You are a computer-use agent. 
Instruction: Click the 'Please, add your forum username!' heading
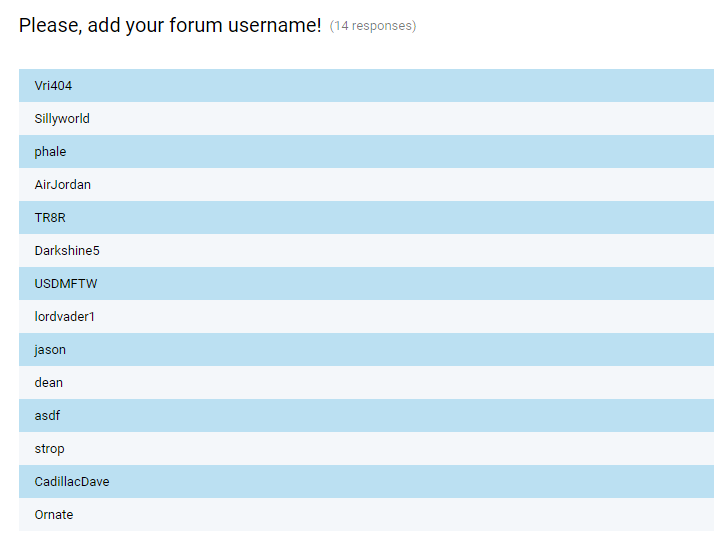(170, 26)
